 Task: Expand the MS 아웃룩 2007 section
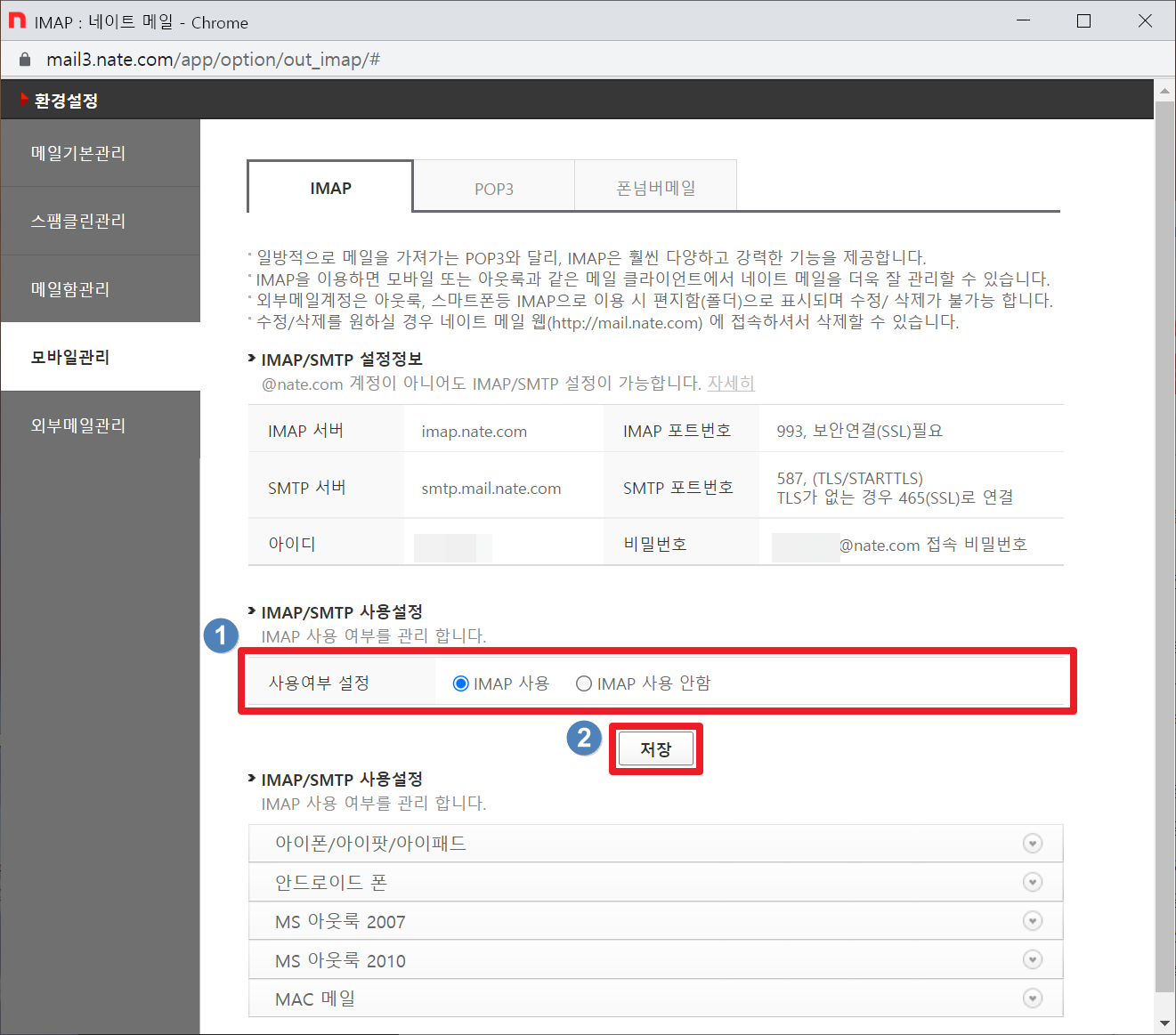click(656, 921)
